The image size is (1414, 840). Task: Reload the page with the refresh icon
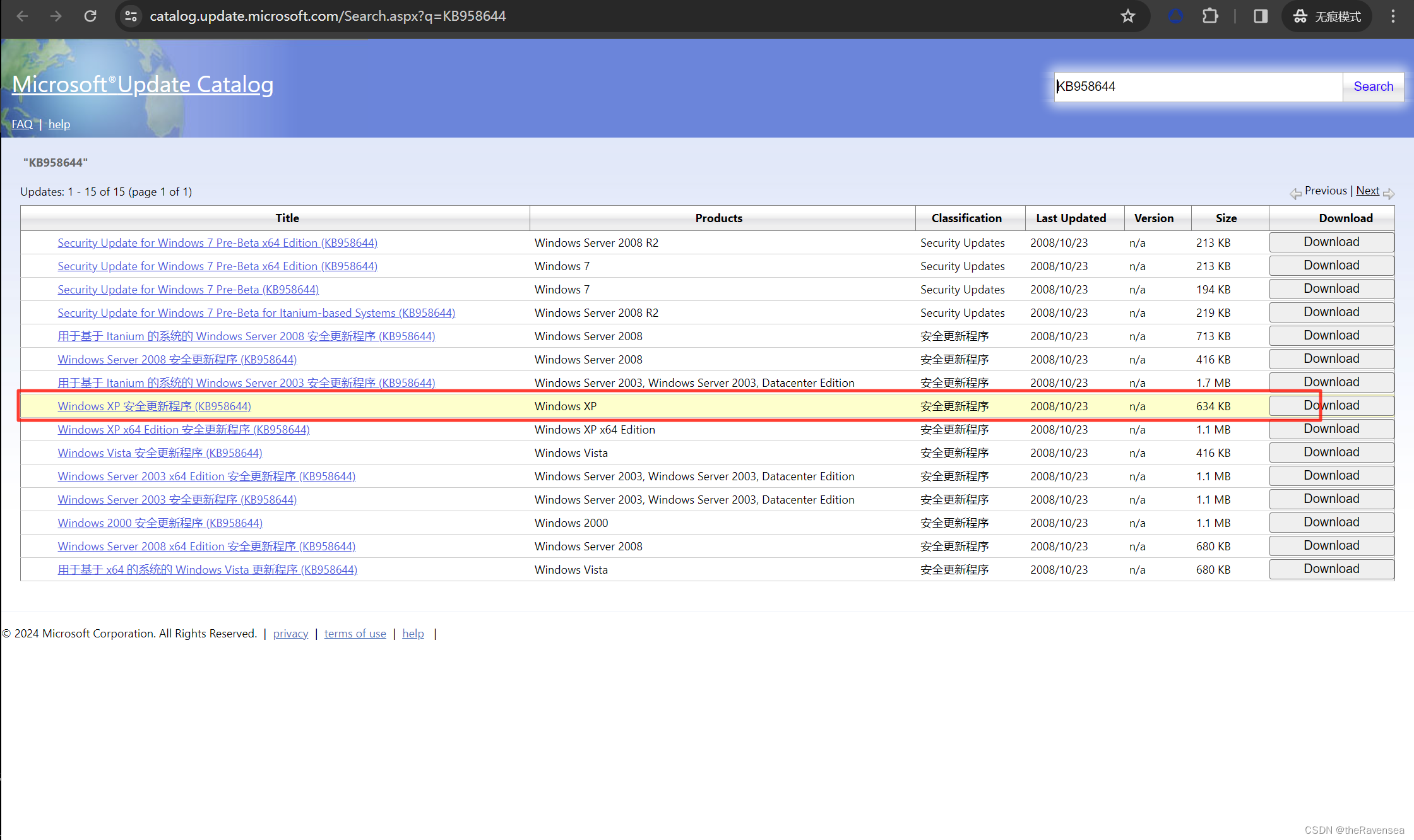(x=90, y=16)
